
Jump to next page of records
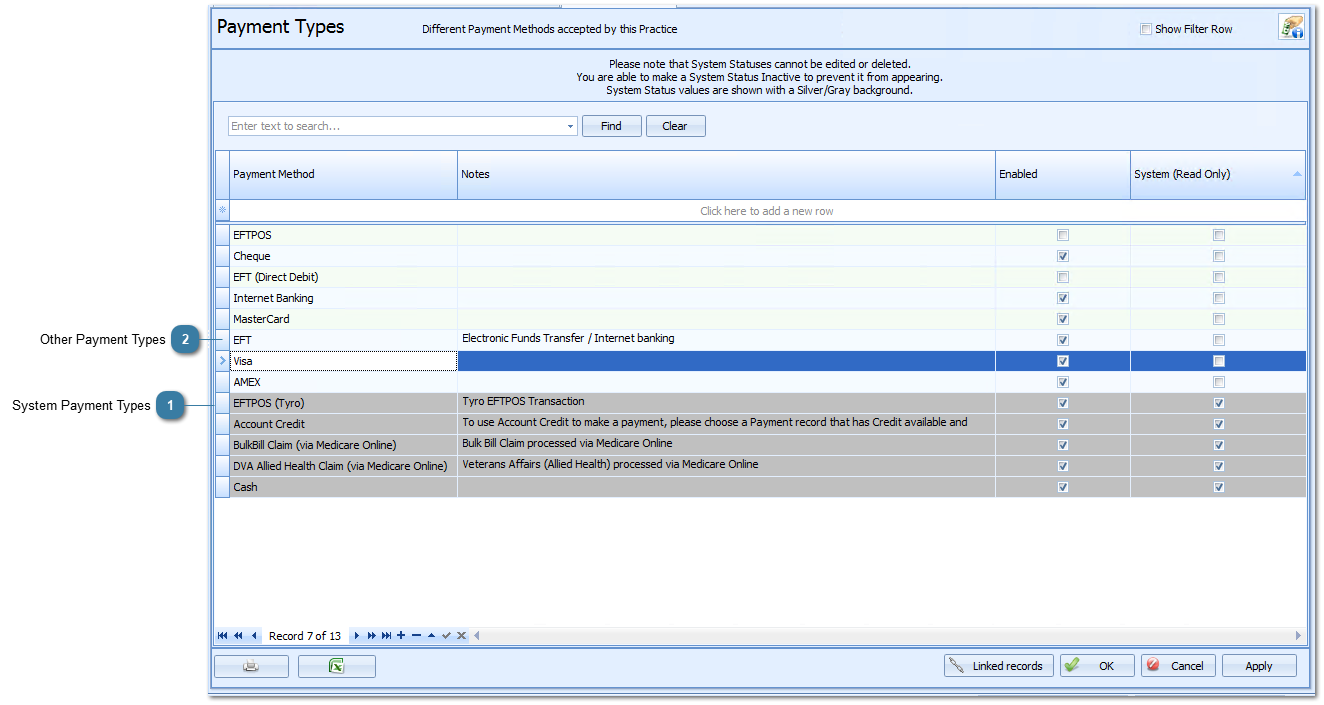coord(371,636)
